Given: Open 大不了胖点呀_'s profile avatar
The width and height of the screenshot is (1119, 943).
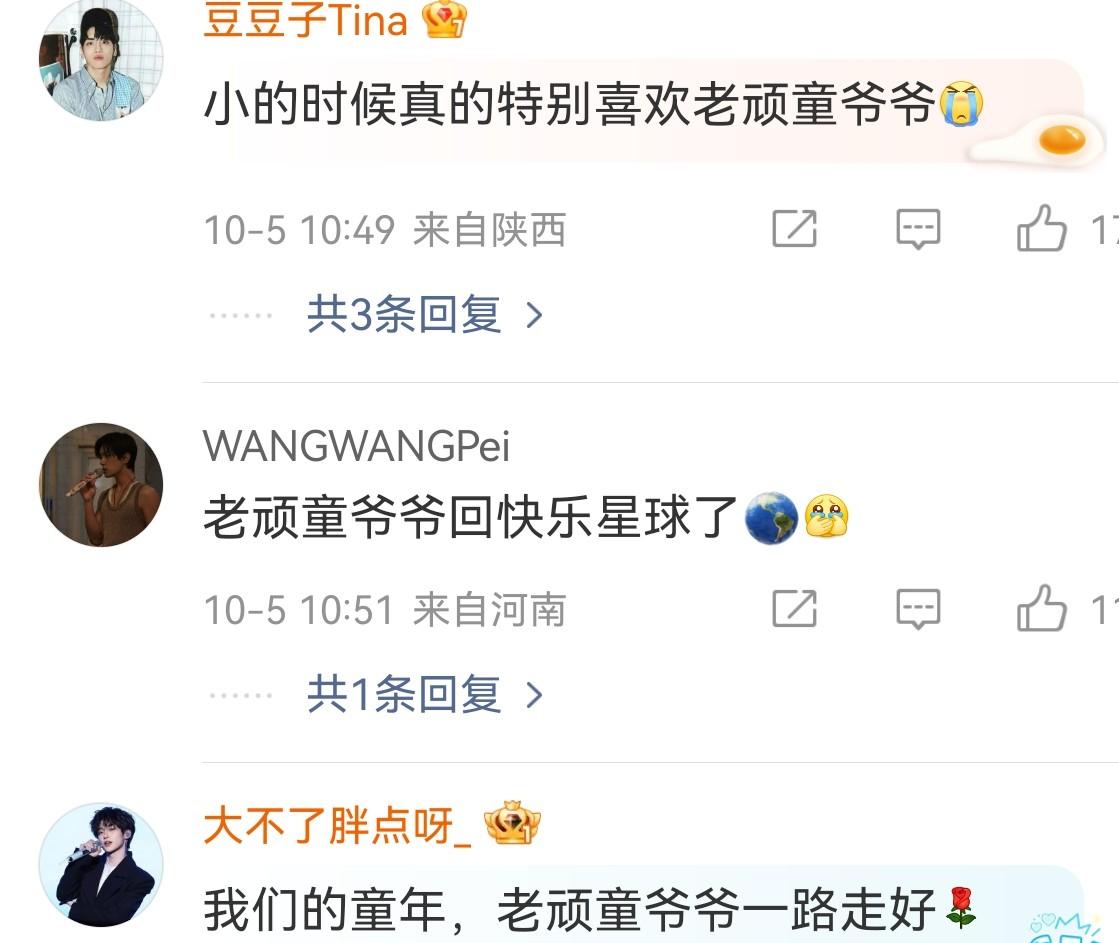Looking at the screenshot, I should [101, 864].
